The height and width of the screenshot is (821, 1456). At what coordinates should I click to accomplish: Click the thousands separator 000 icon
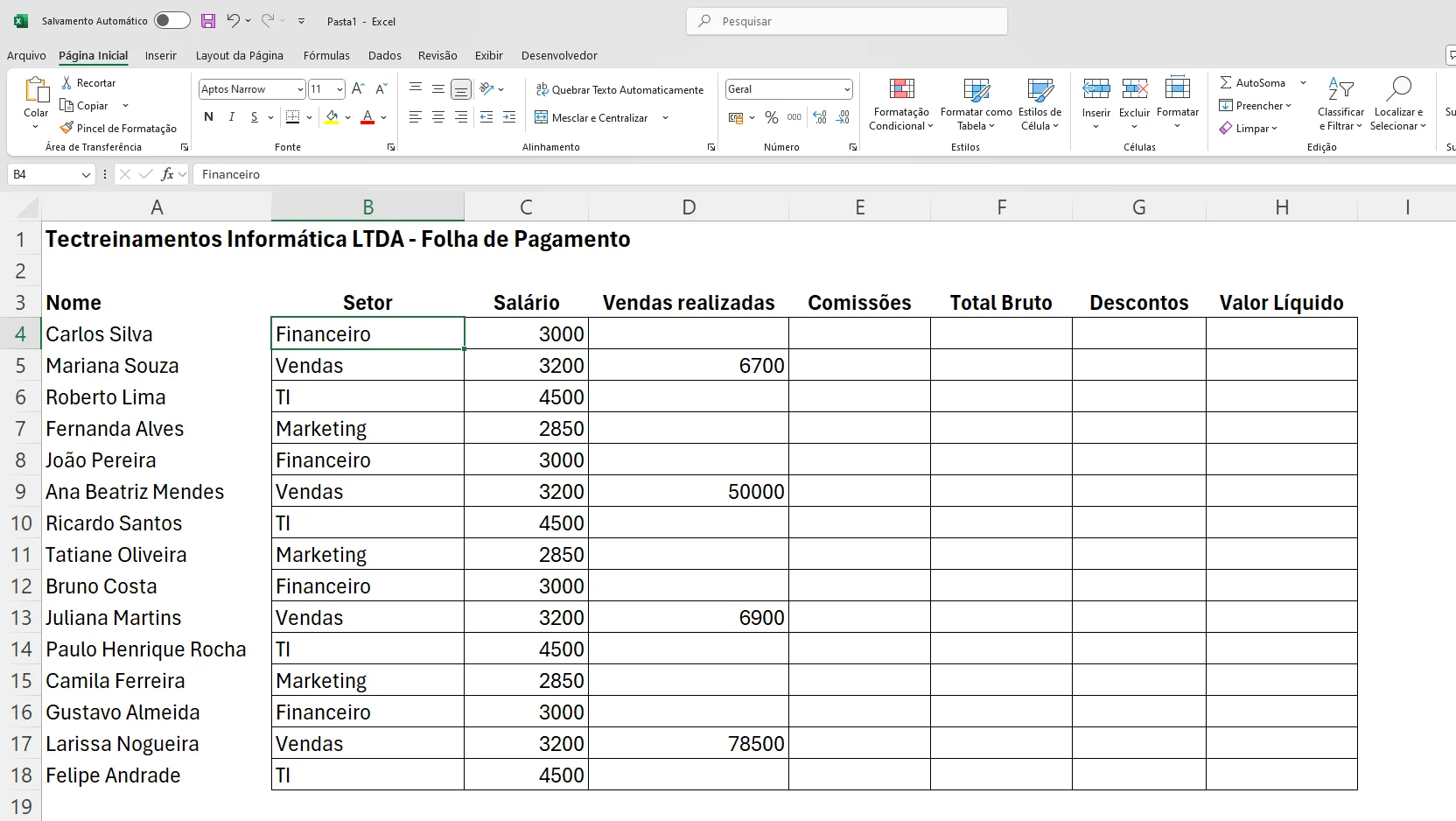(794, 117)
